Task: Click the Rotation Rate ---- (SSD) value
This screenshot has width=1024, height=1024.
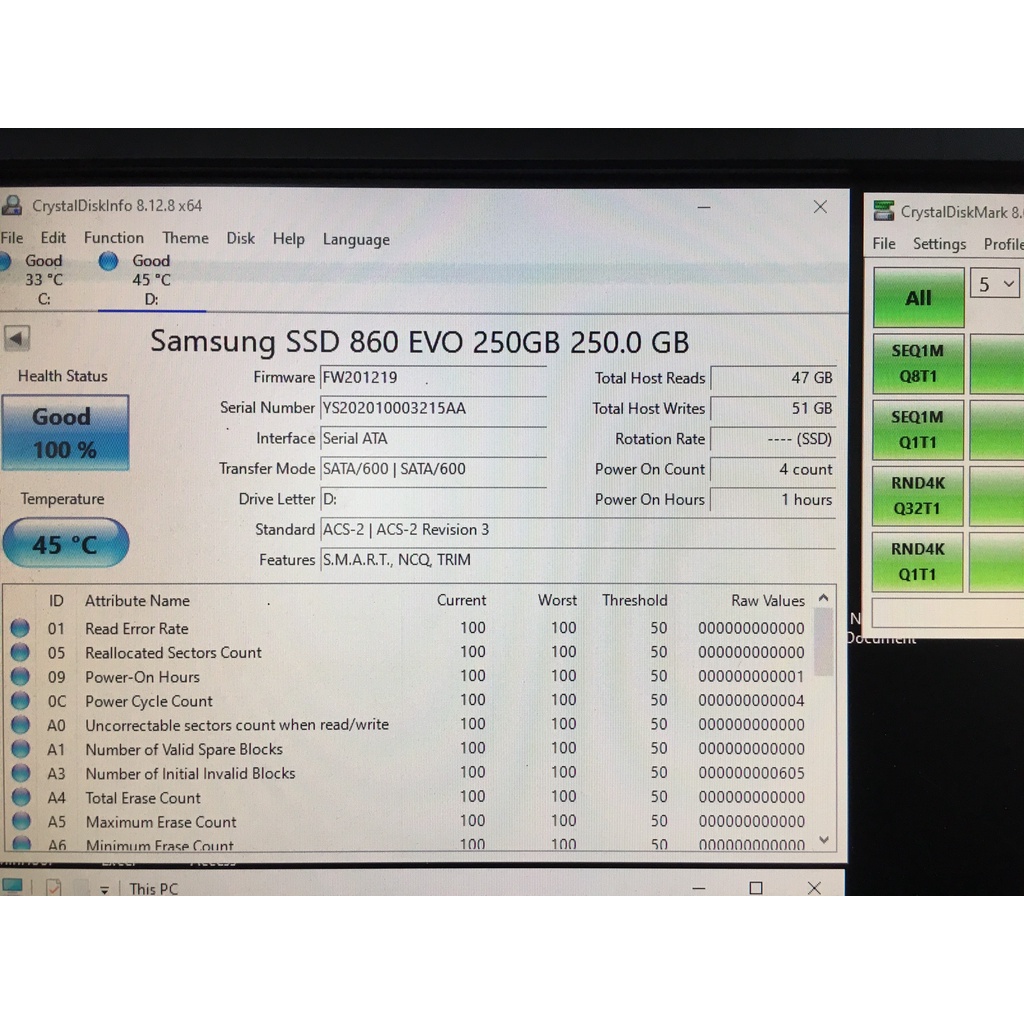Action: click(x=773, y=439)
